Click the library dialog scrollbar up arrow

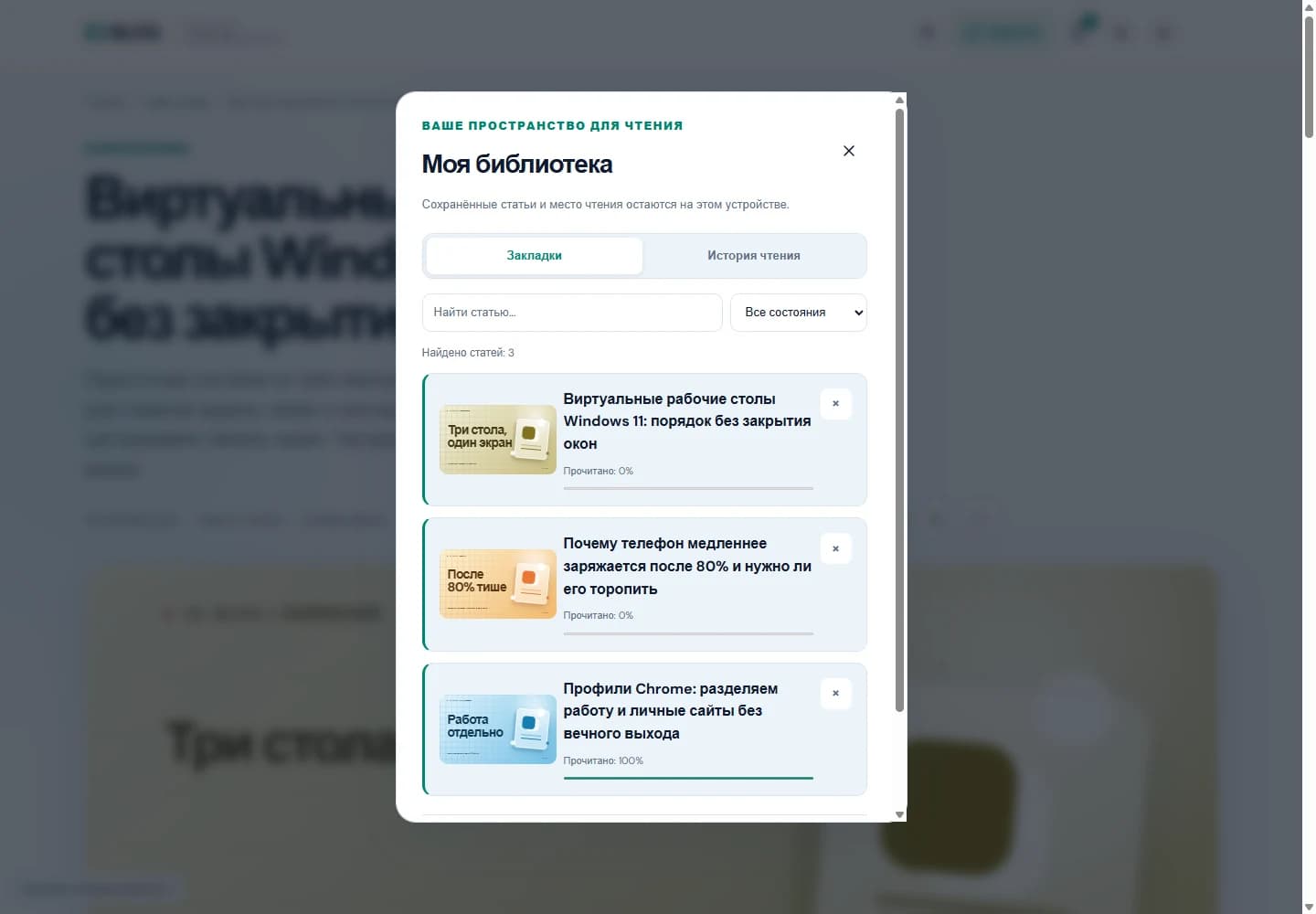(x=899, y=100)
